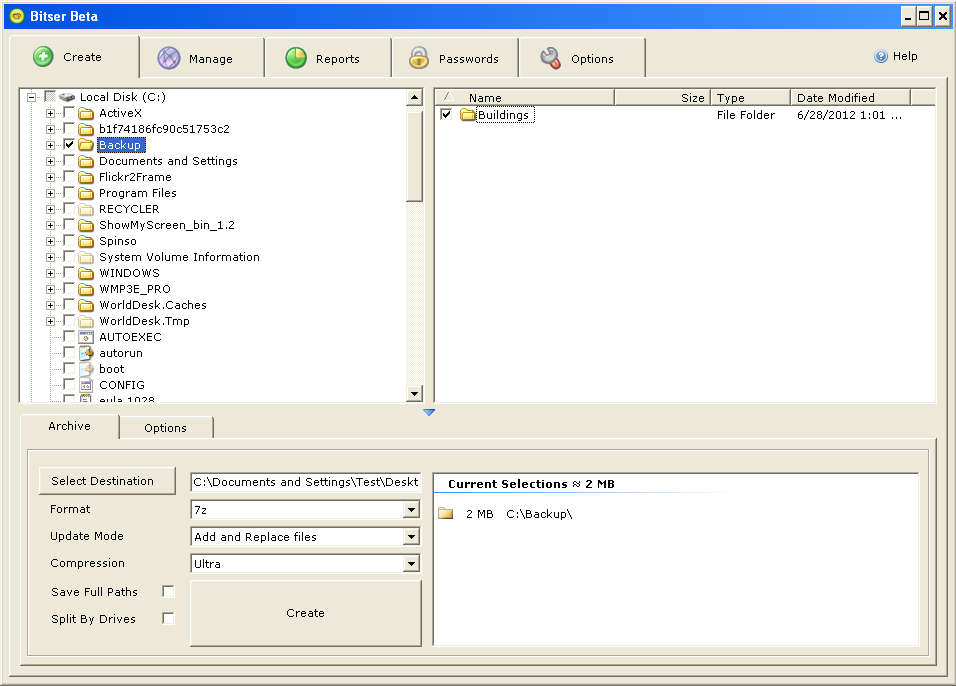Screen dimensions: 956x686
Task: Open the Update Mode dropdown
Action: (410, 537)
